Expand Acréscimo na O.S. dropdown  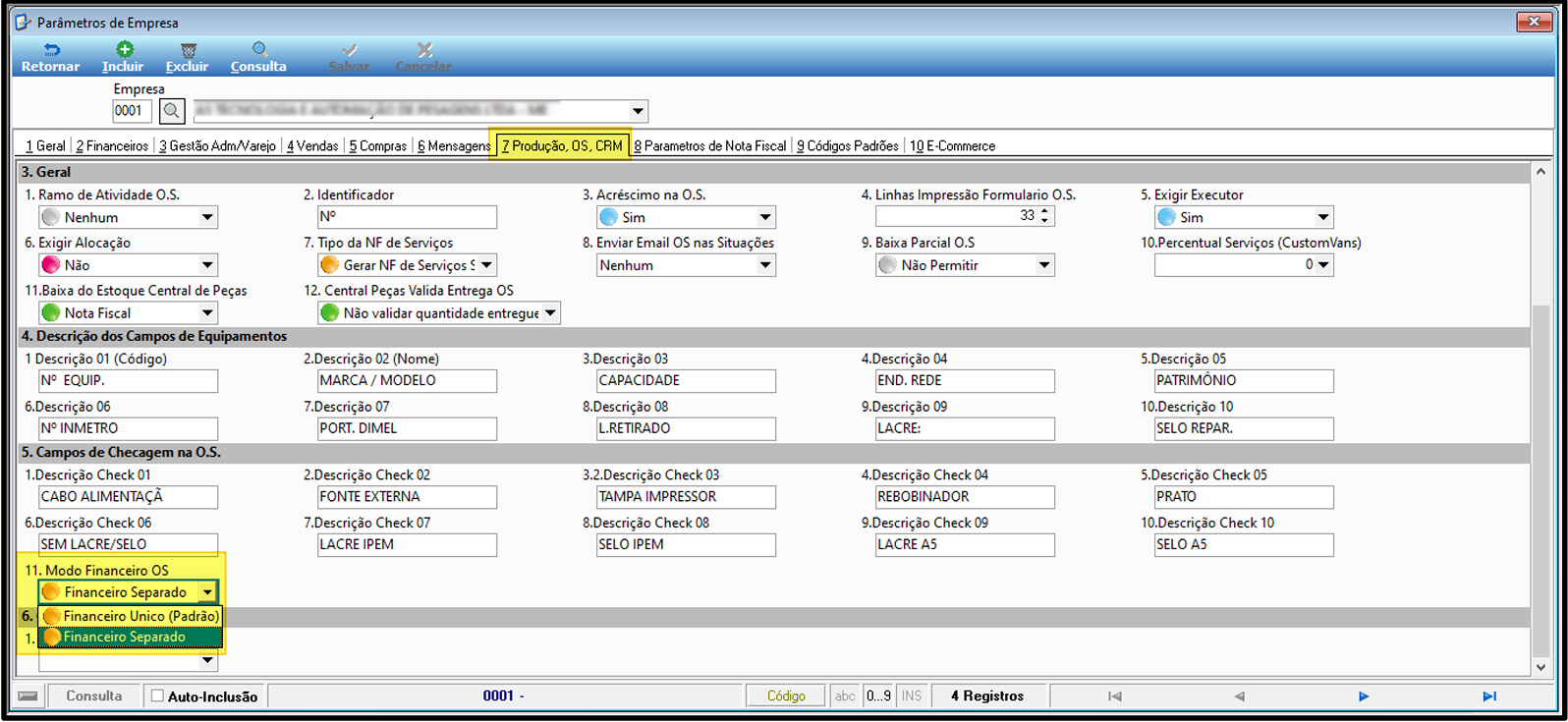tap(765, 217)
